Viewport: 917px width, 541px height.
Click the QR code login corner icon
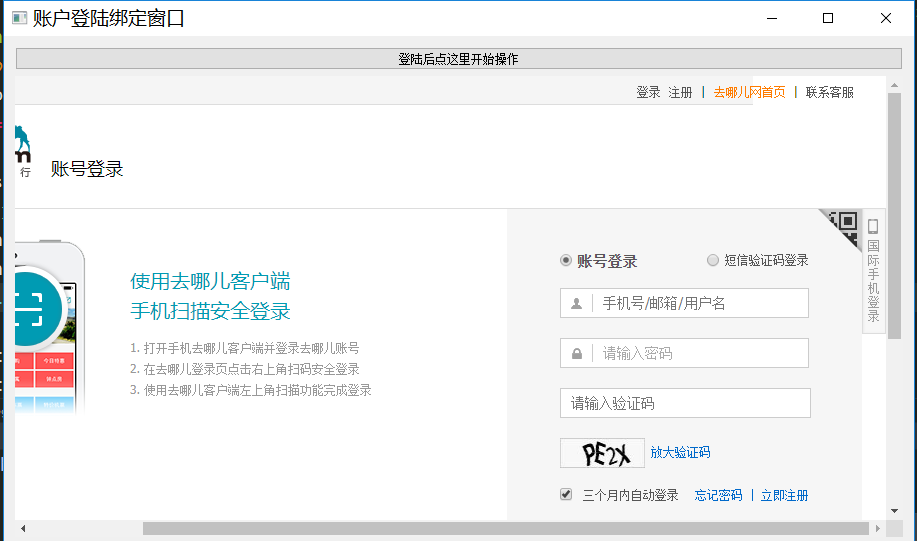click(845, 227)
